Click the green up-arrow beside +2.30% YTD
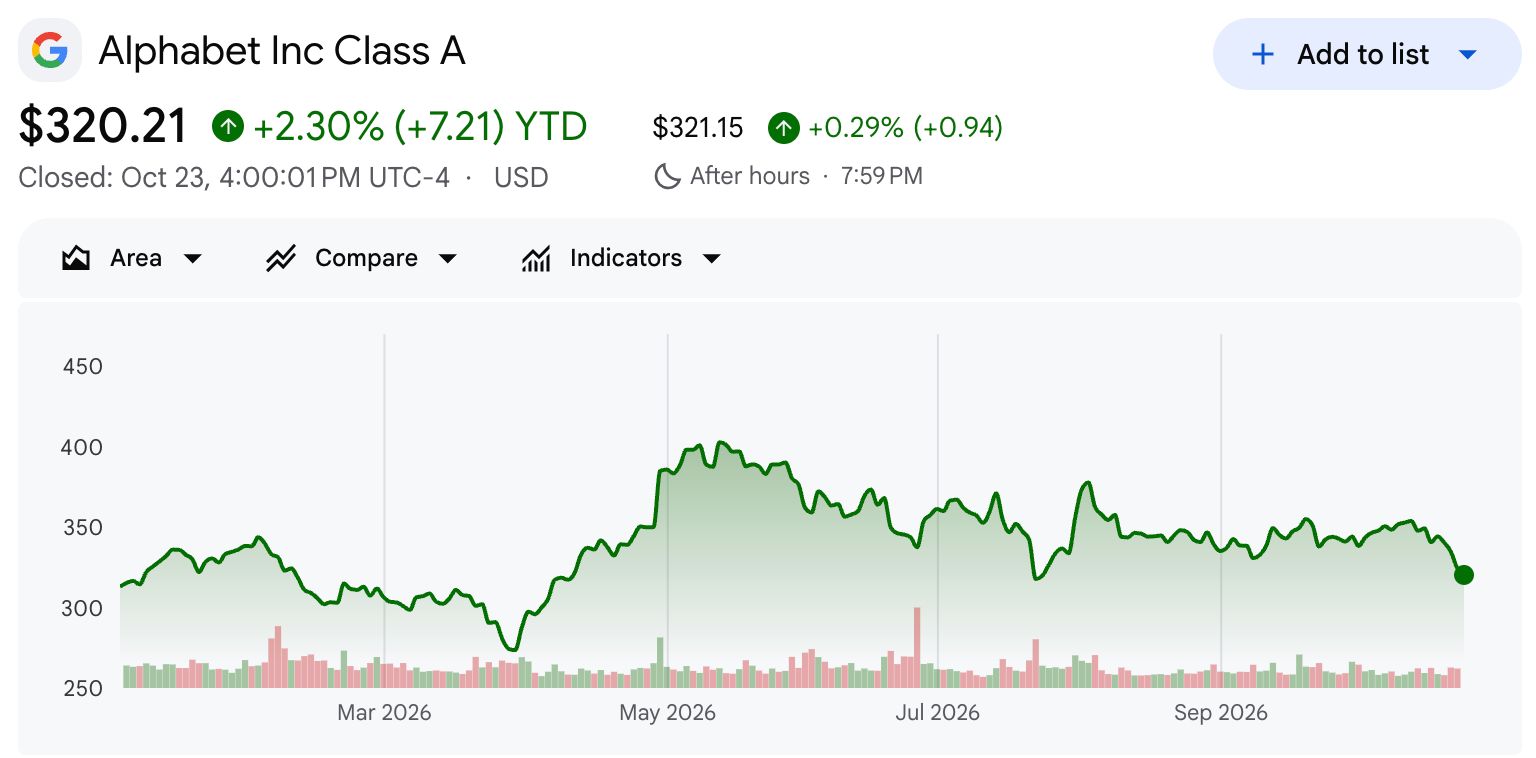Image resolution: width=1536 pixels, height=758 pixels. click(228, 127)
